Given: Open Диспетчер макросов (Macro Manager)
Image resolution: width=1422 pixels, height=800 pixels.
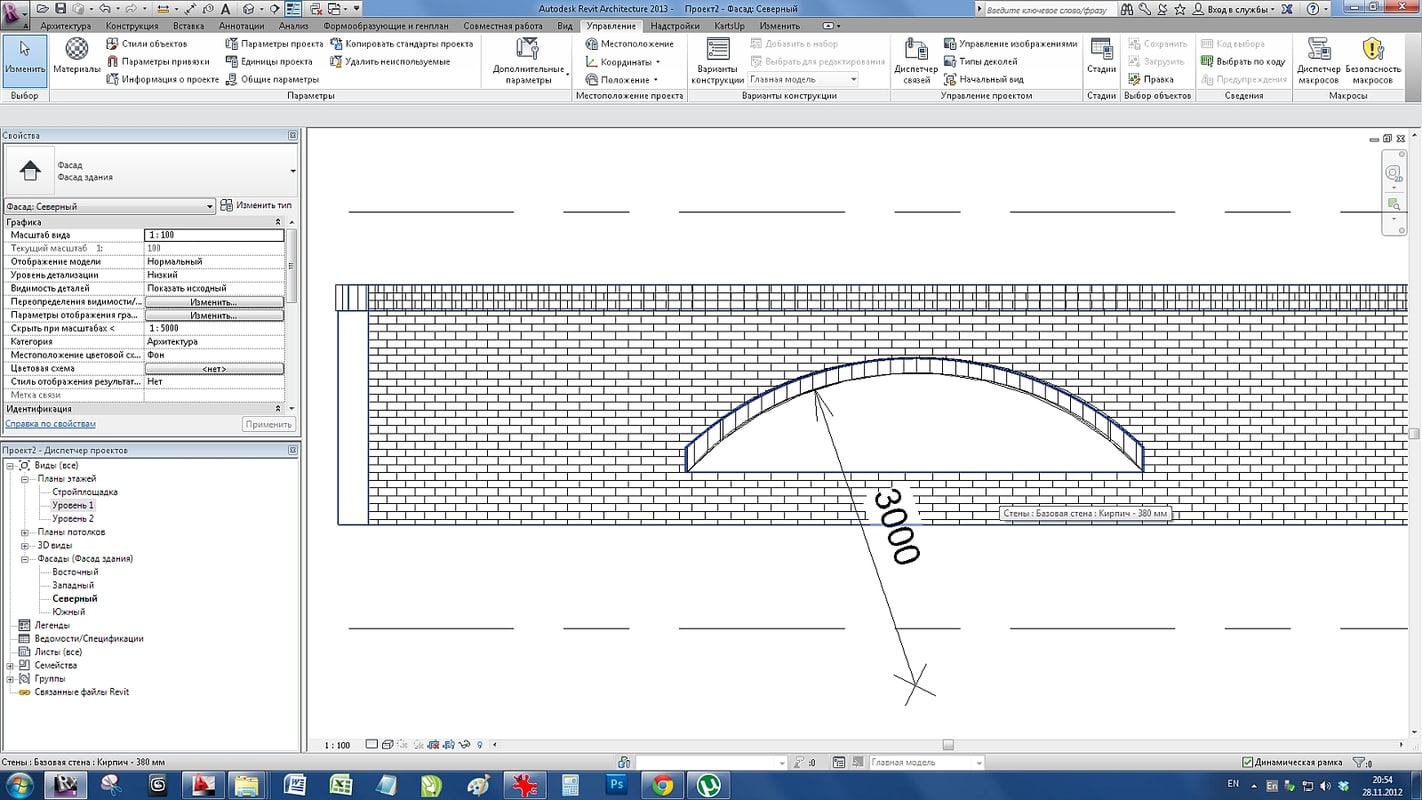Looking at the screenshot, I should click(x=1319, y=55).
